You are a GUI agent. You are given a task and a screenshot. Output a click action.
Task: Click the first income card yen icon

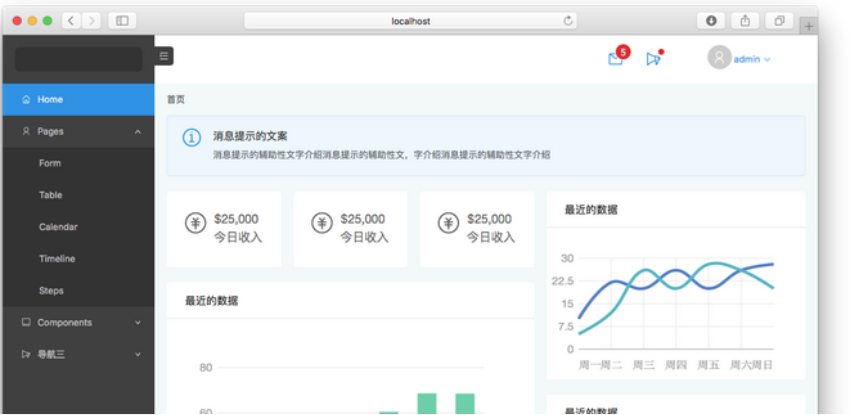195,223
